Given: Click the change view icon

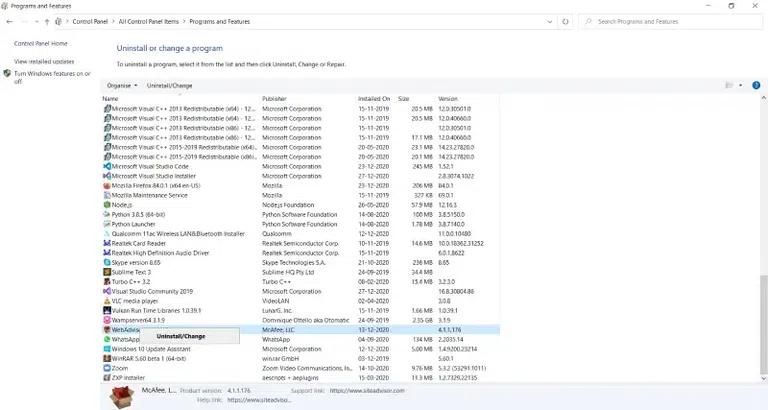Looking at the screenshot, I should point(729,85).
